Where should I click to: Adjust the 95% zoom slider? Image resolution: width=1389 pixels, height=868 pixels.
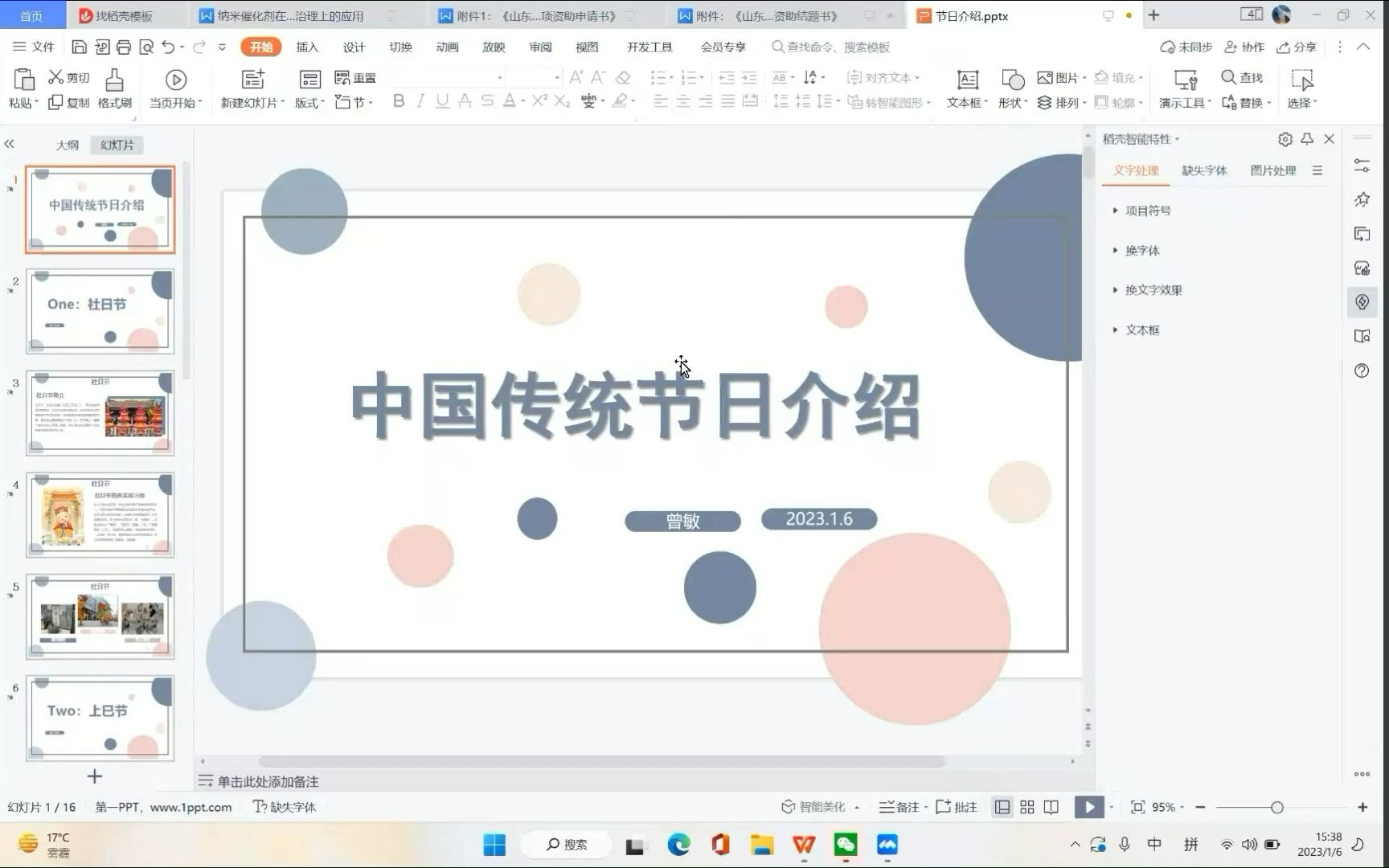point(1279,807)
